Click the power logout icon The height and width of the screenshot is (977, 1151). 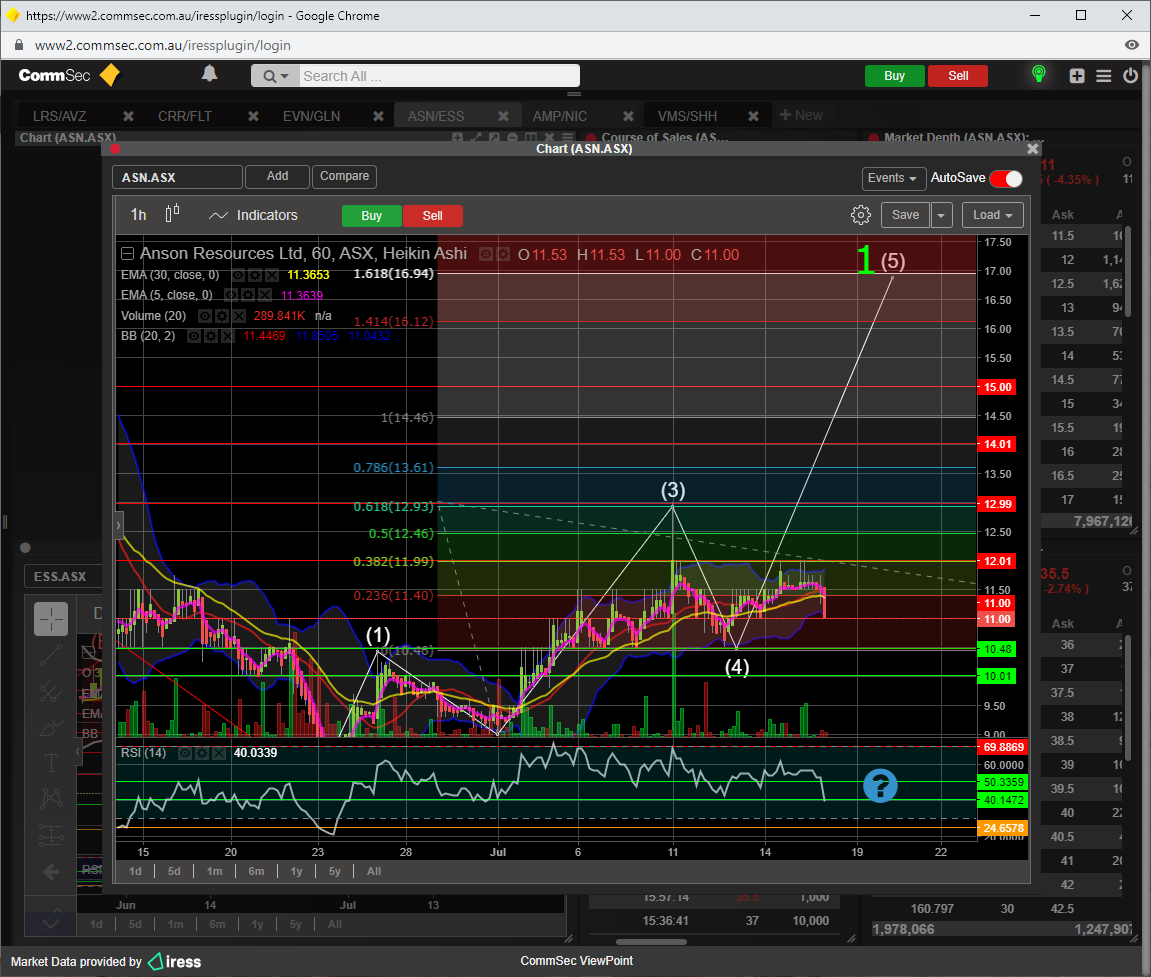tap(1130, 75)
